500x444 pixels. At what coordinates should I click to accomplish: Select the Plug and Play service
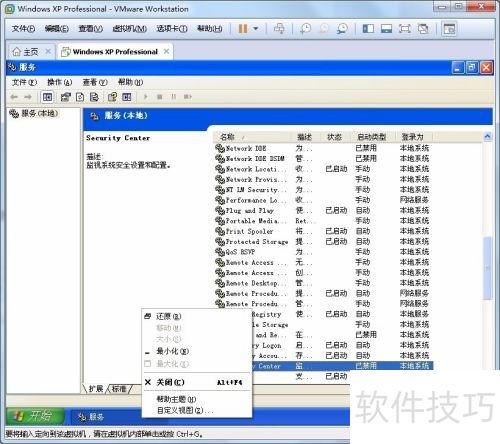coord(323,210)
